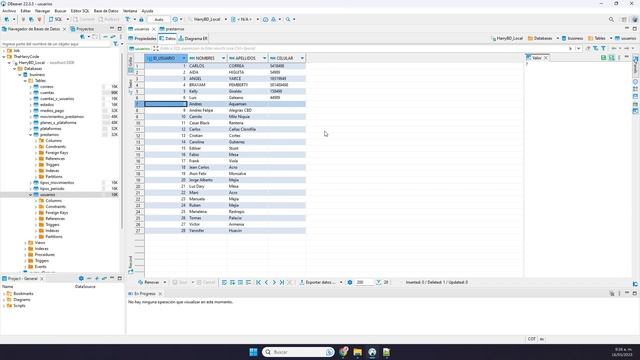Image resolution: width=640 pixels, height=360 pixels.
Task: Open the SQL editor toolbar button
Action: tap(56, 19)
